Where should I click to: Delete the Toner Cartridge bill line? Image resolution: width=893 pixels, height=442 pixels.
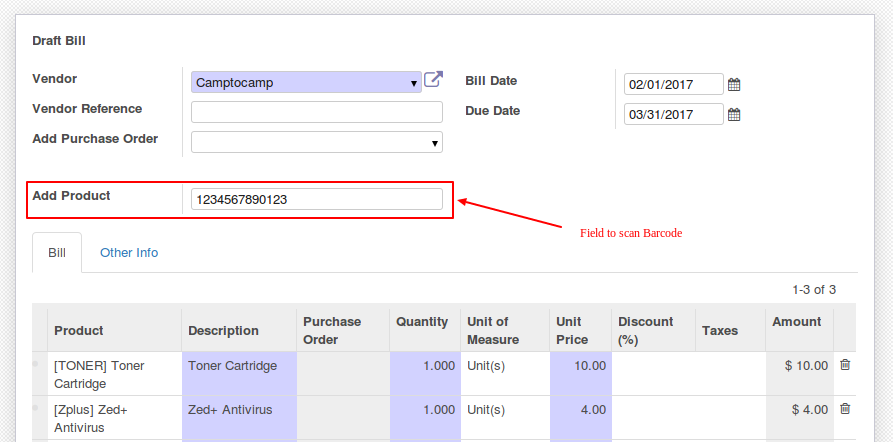pyautogui.click(x=845, y=365)
